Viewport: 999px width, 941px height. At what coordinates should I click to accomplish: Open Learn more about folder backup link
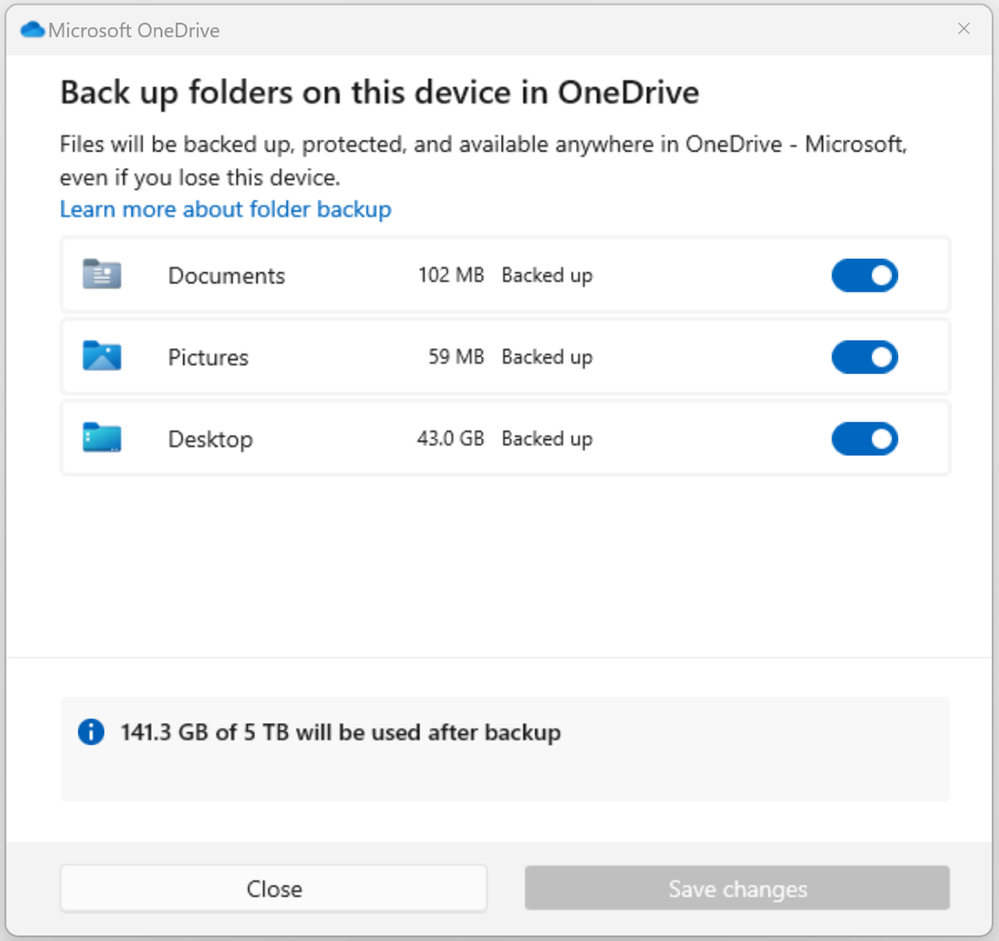(x=225, y=209)
